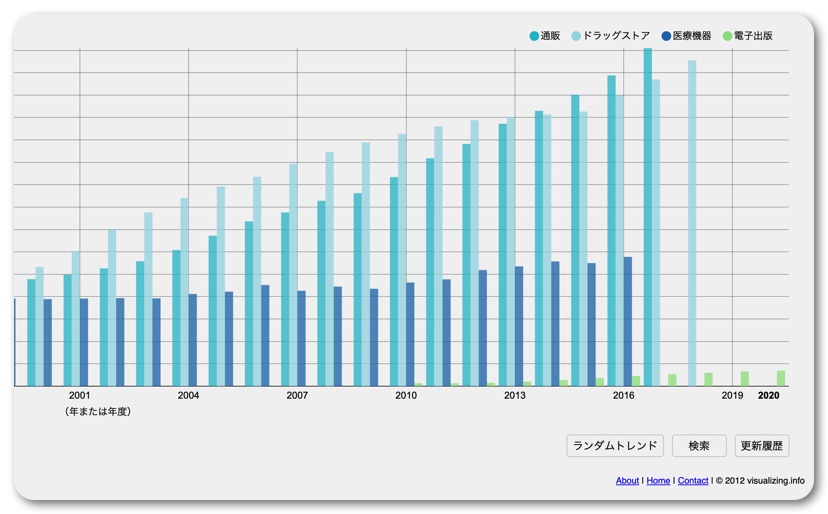
Task: Select the 2010 year axis label
Action: (406, 396)
